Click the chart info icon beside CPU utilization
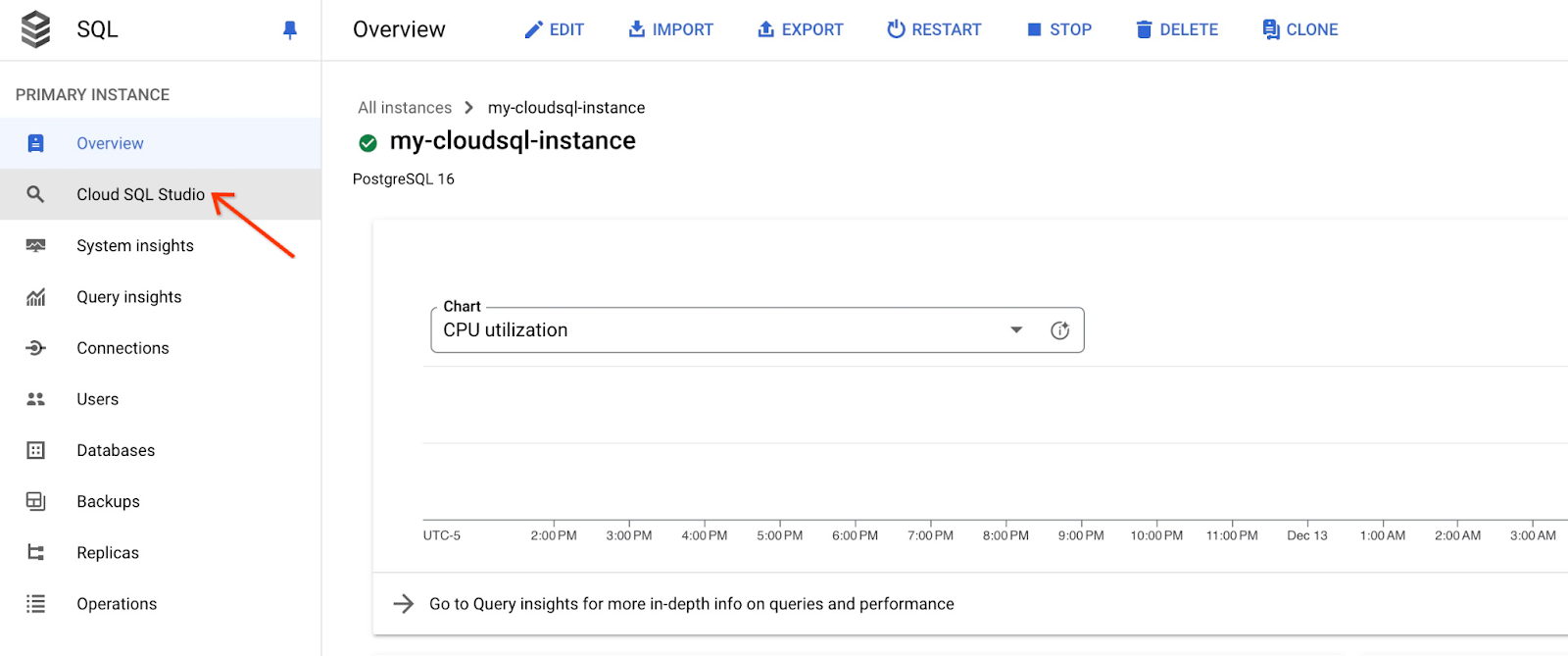 coord(1059,330)
